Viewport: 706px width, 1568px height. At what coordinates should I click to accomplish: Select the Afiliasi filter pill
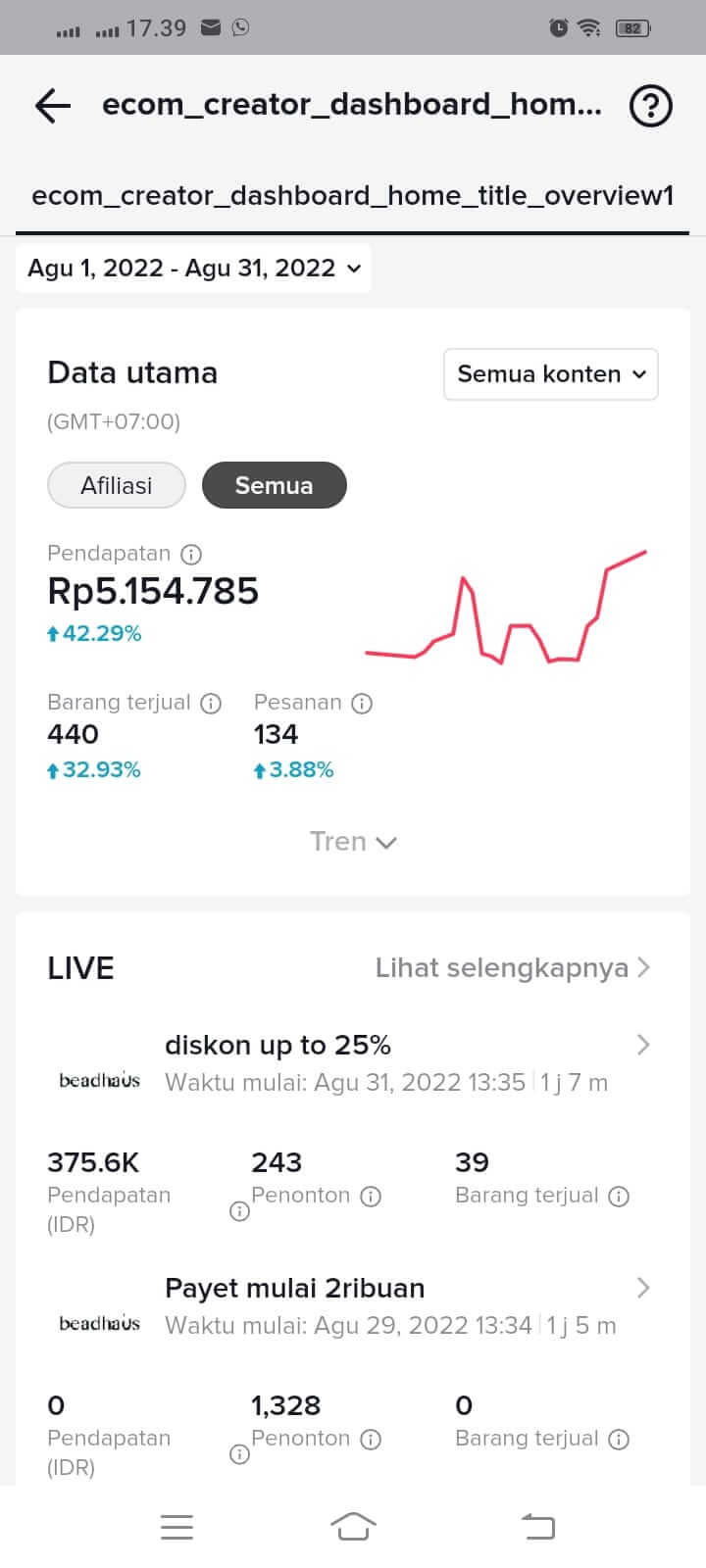coord(117,485)
